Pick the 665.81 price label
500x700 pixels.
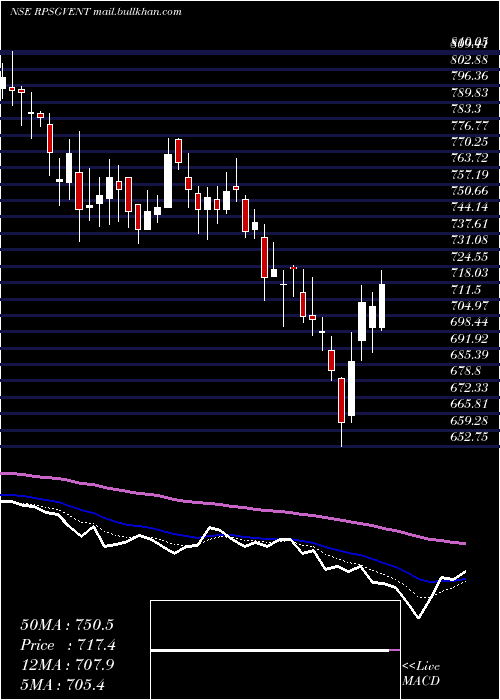tap(469, 404)
